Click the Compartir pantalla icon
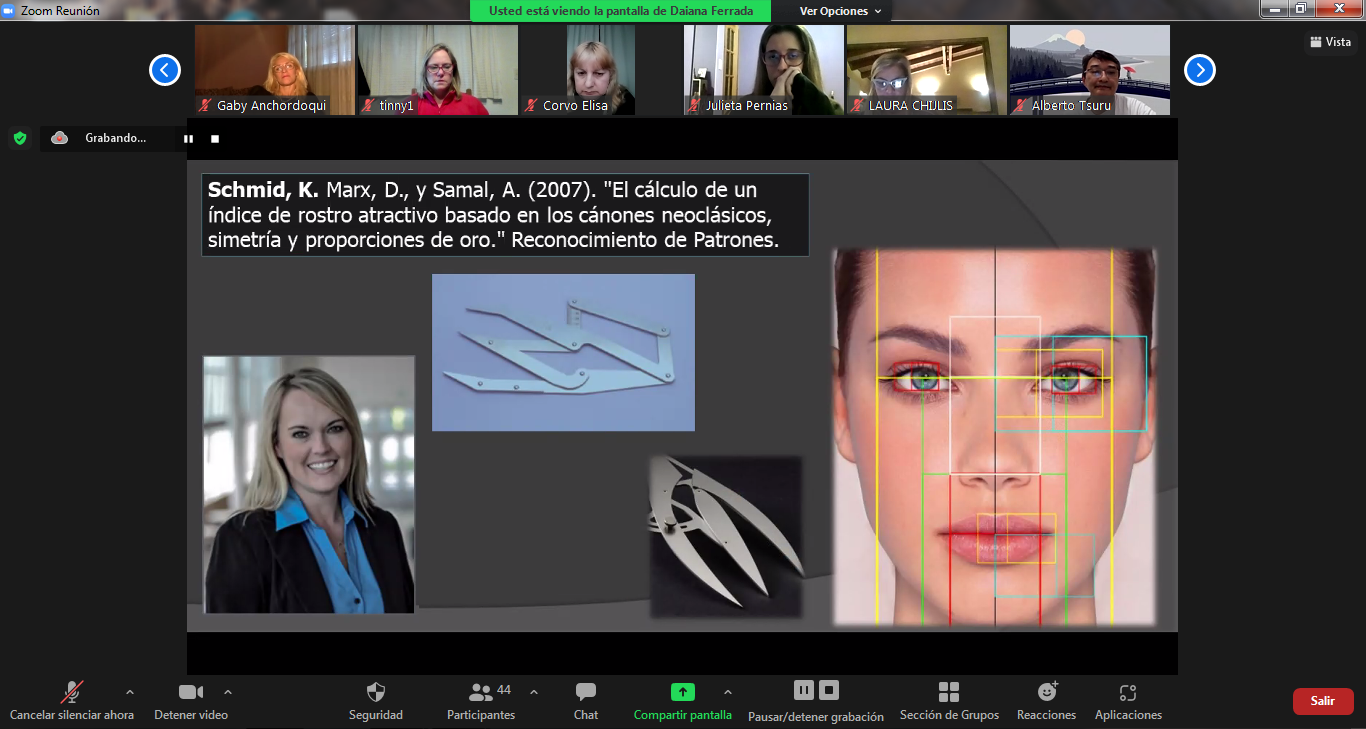1366x729 pixels. click(x=682, y=692)
